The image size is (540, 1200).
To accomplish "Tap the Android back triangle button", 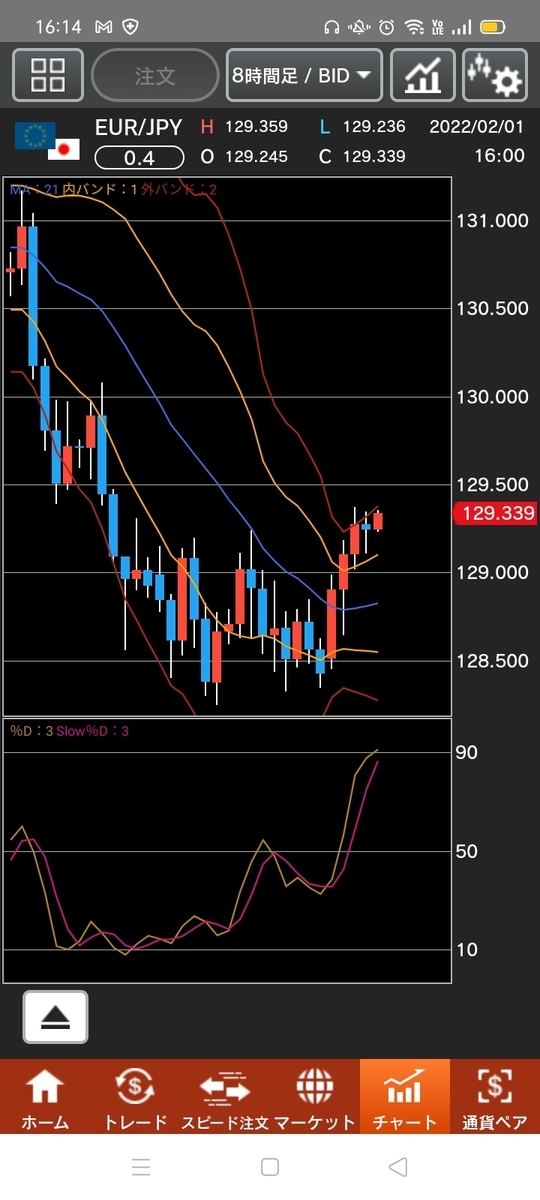I will tap(398, 1166).
